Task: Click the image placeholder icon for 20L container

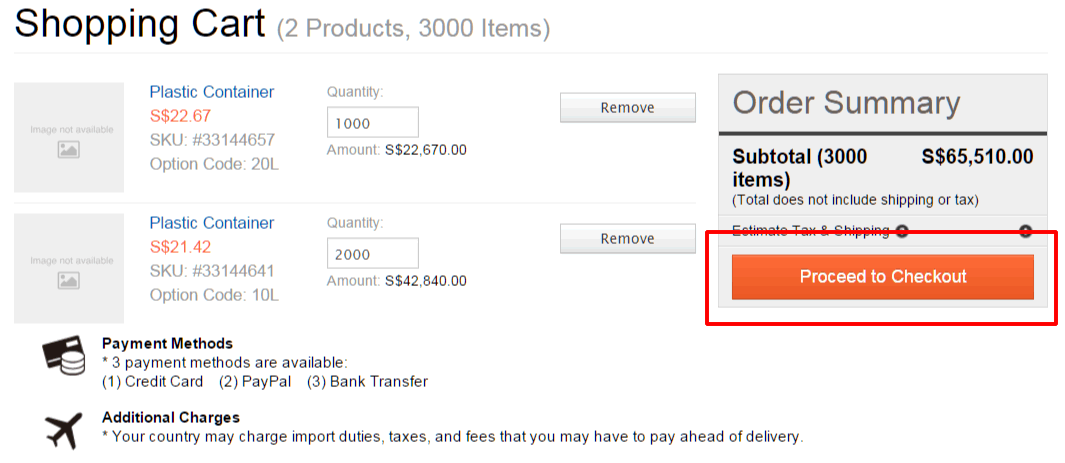Action: [69, 150]
